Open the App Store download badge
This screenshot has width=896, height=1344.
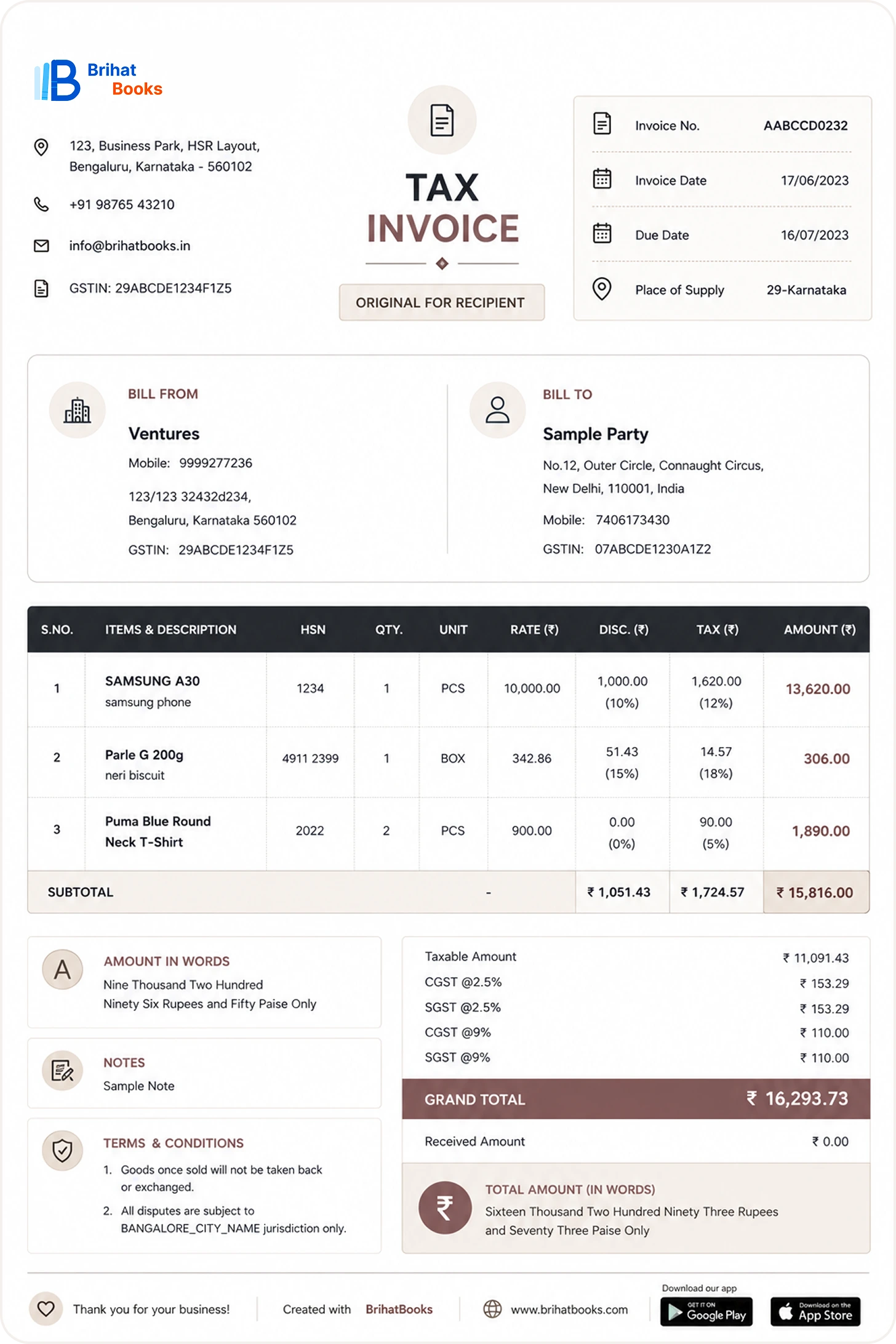(x=815, y=1311)
